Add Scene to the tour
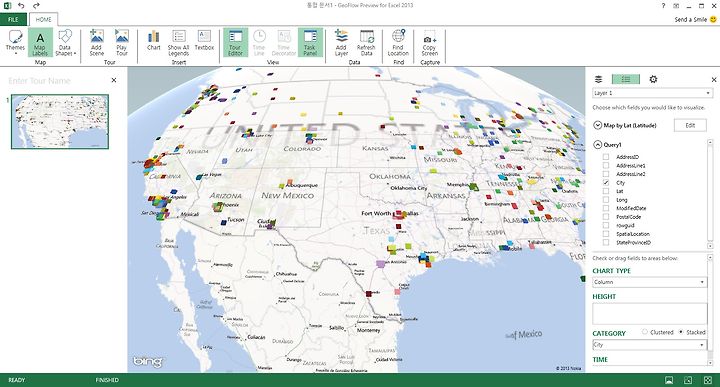 tap(96, 42)
